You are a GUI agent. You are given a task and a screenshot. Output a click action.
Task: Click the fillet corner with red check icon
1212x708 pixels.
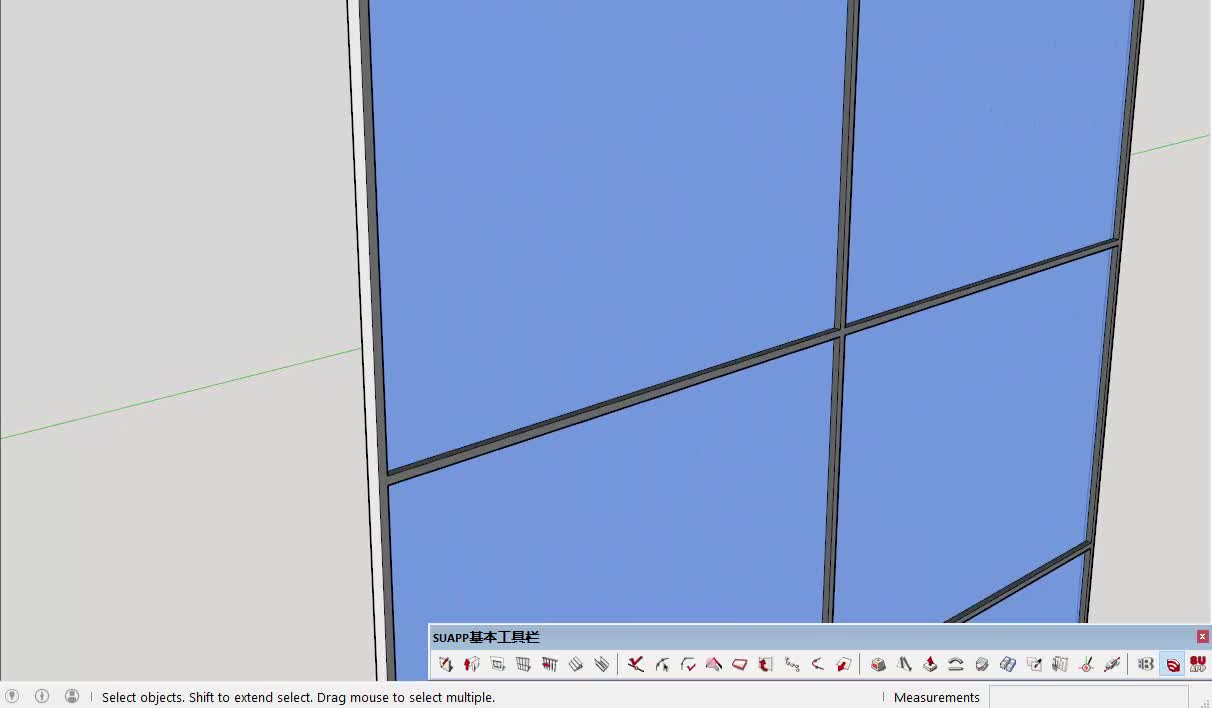click(x=688, y=664)
